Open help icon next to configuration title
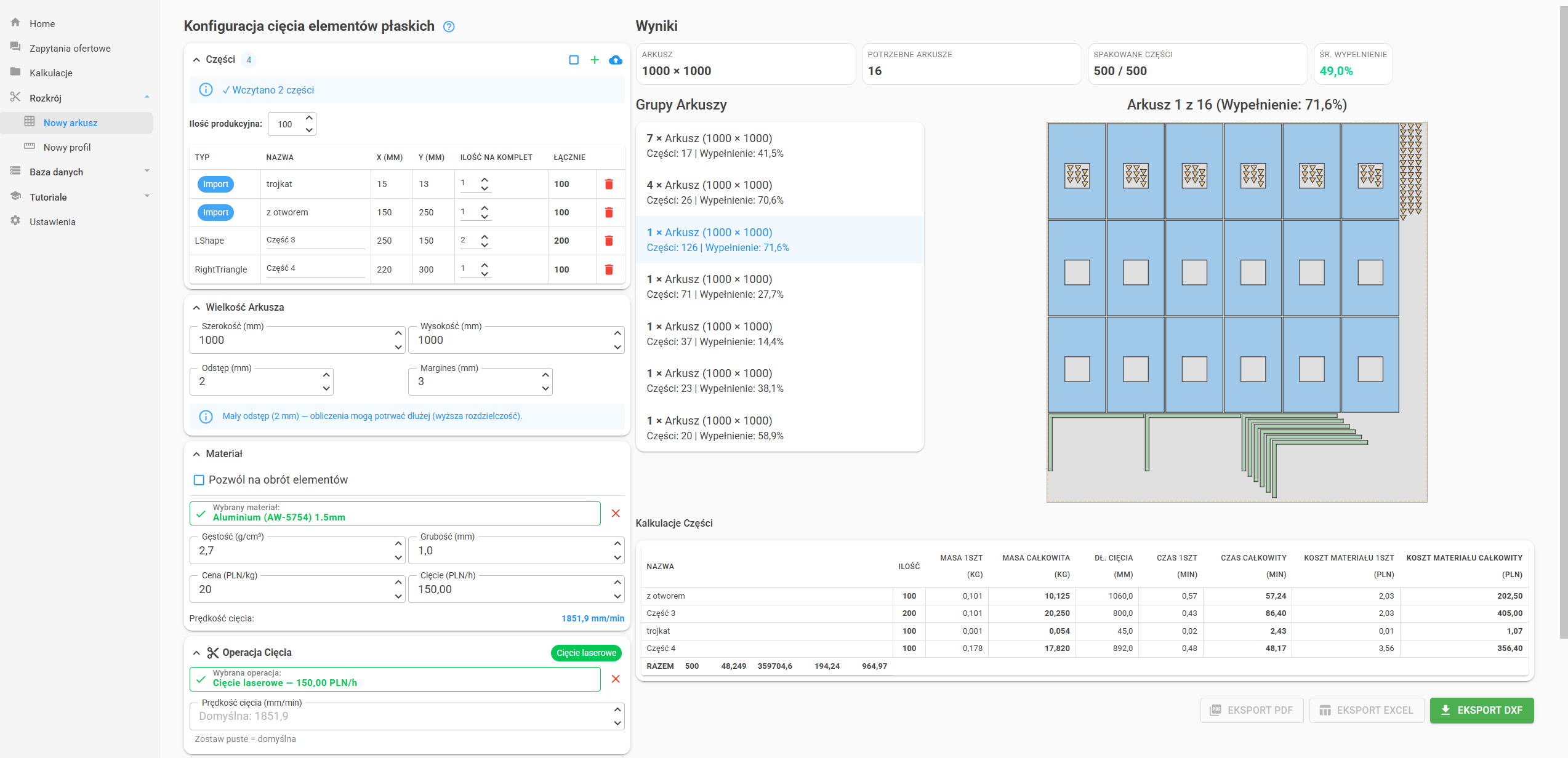The height and width of the screenshot is (758, 1568). click(449, 26)
